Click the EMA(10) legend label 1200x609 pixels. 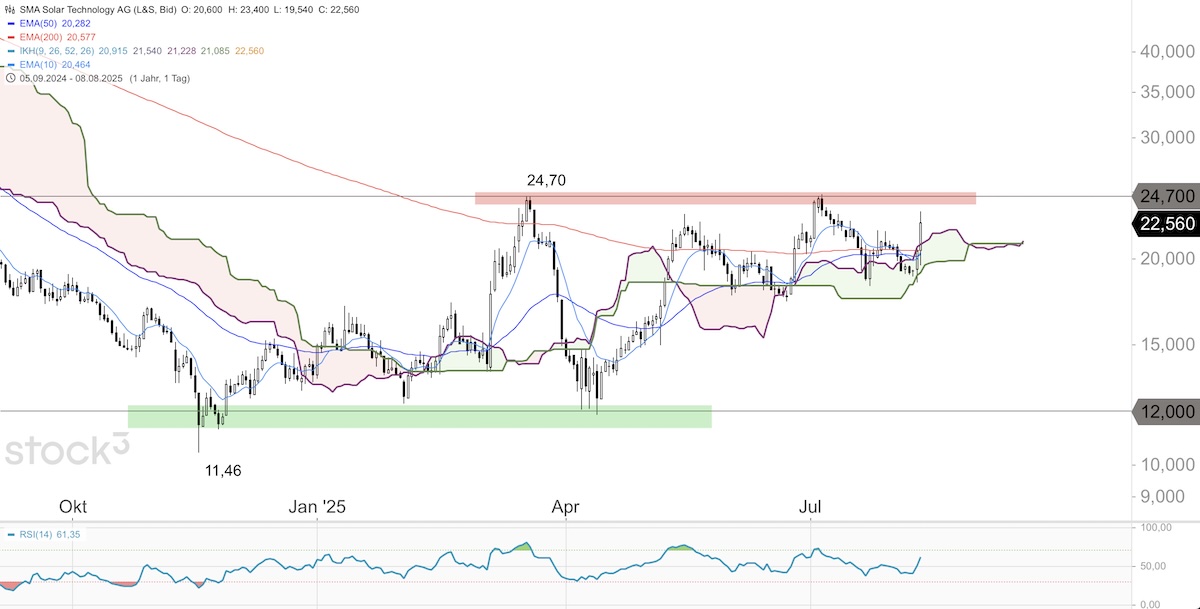[x=38, y=64]
